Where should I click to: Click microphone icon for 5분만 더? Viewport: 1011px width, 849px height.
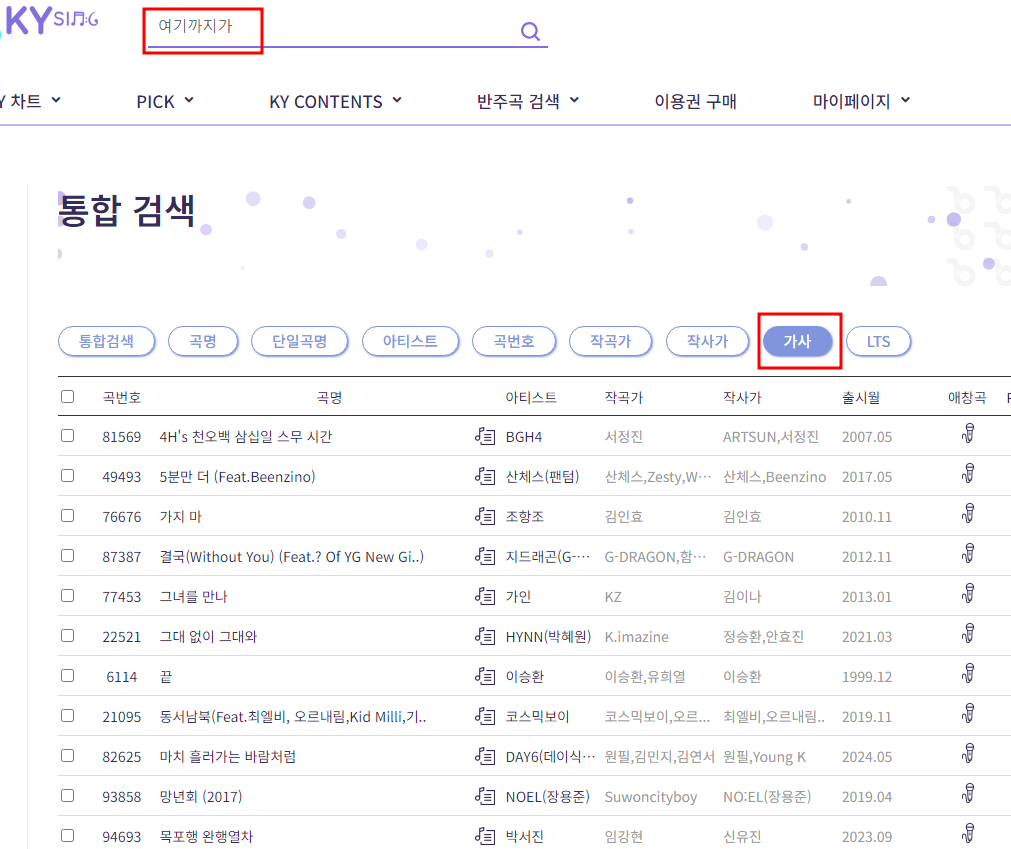(x=967, y=475)
